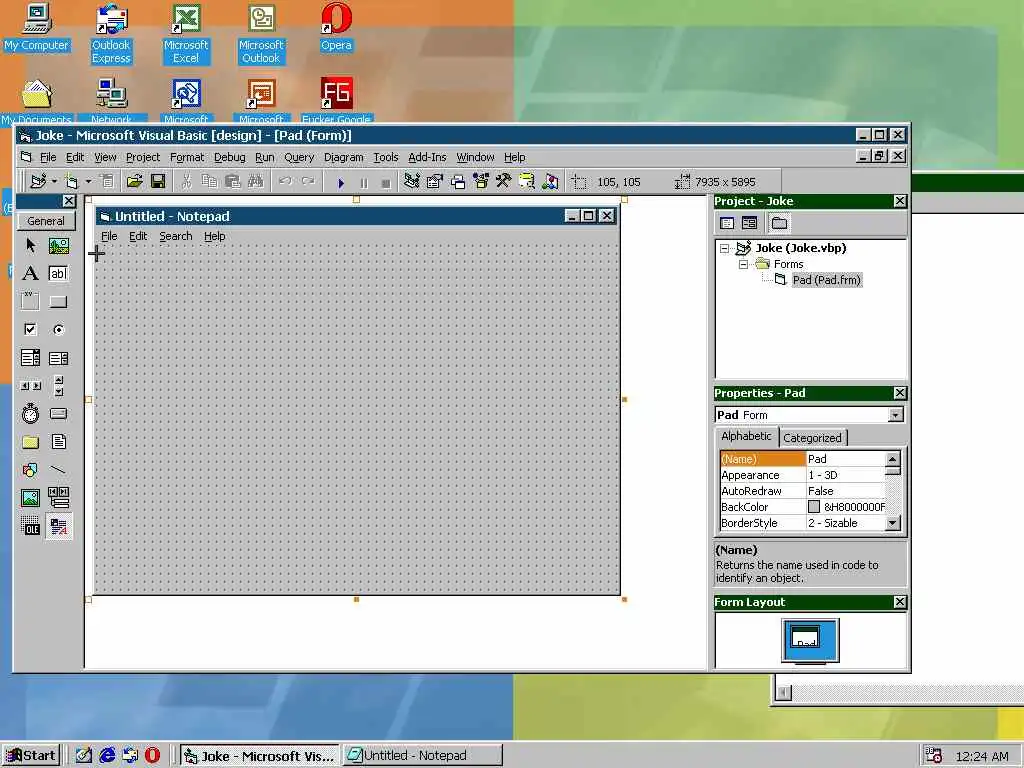Image resolution: width=1024 pixels, height=768 pixels.
Task: Click the Search menu on Notepad form
Action: click(x=176, y=236)
